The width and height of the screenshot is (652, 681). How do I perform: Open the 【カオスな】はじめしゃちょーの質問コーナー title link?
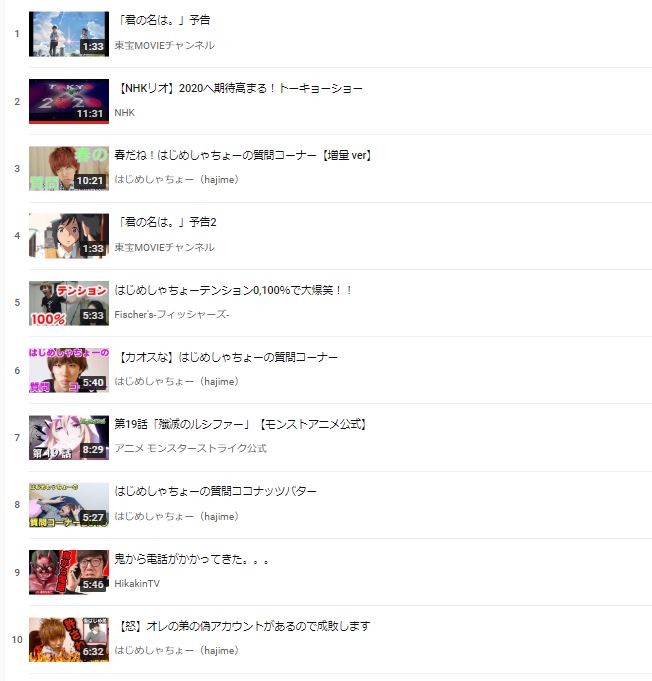[x=227, y=357]
